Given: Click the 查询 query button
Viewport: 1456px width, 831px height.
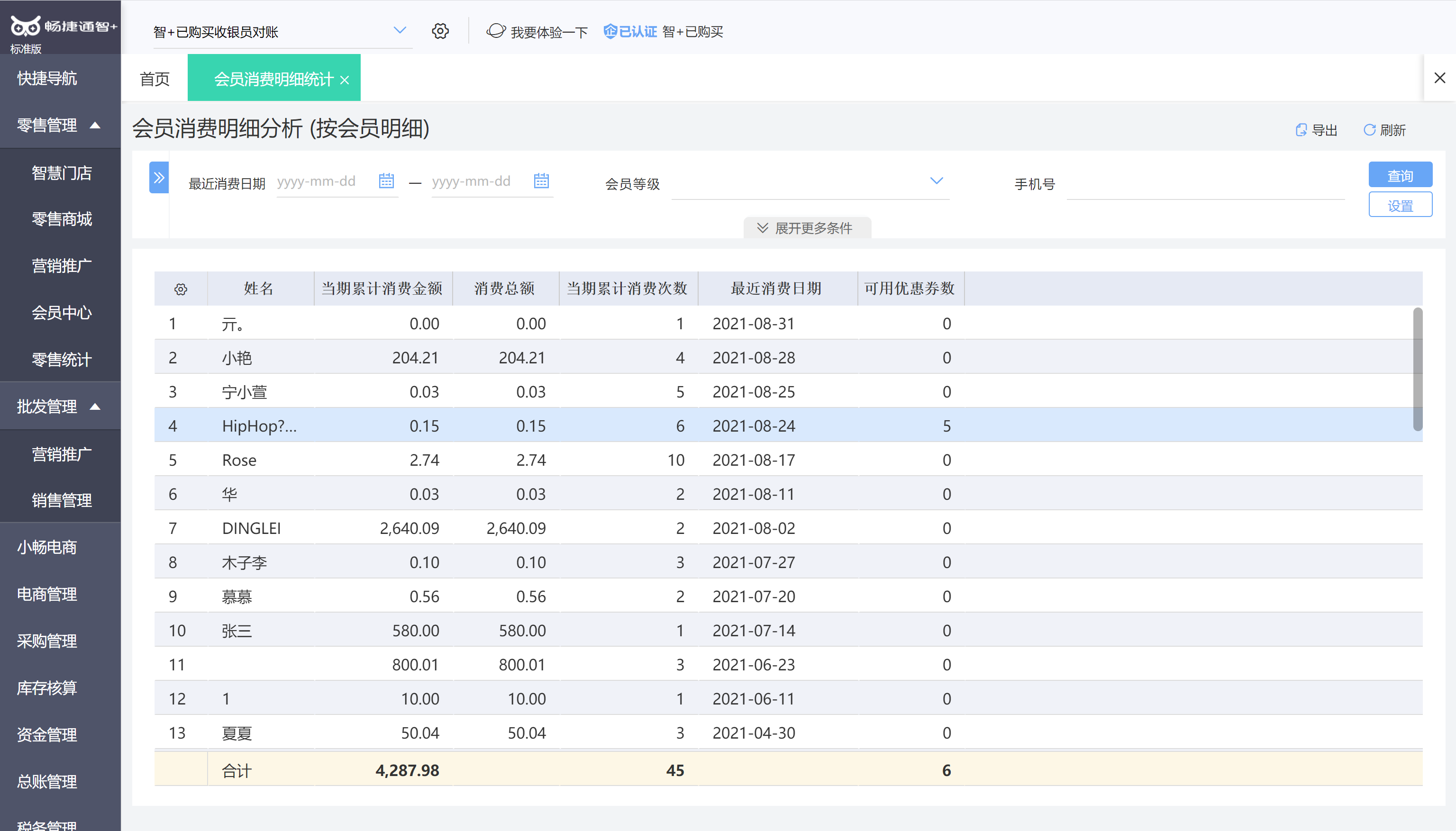Looking at the screenshot, I should [x=1400, y=175].
